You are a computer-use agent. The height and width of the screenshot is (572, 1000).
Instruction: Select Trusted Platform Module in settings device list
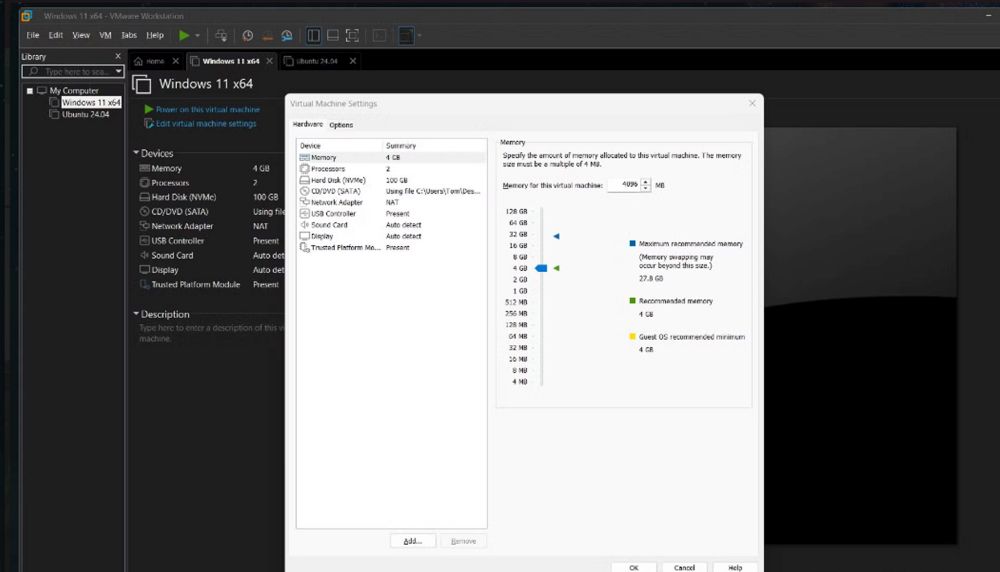345,247
